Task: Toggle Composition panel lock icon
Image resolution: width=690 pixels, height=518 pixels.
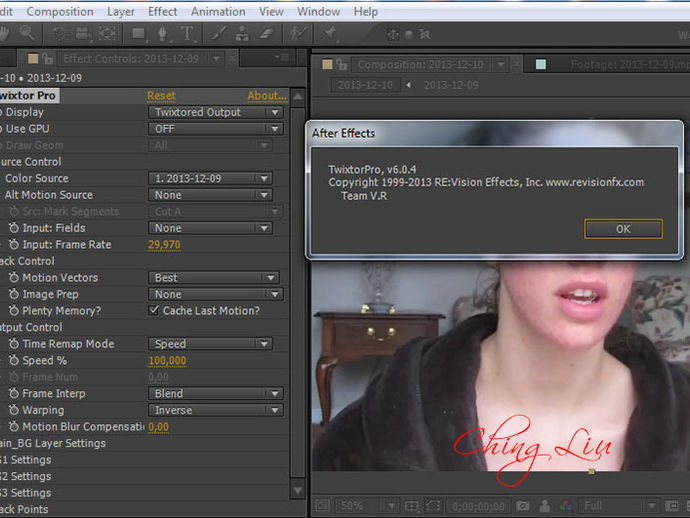Action: pos(341,65)
